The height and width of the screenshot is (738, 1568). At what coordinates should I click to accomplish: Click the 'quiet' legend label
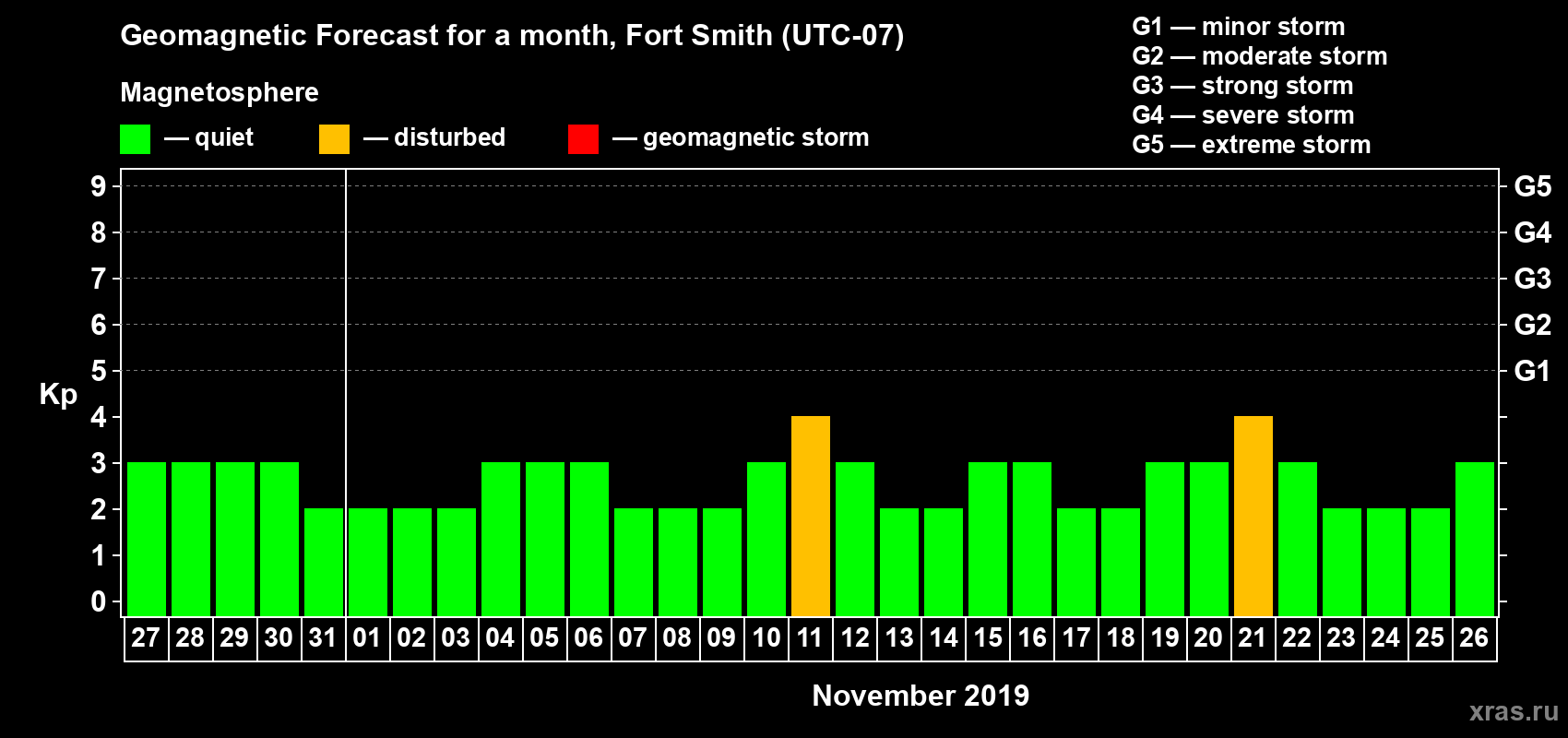coord(224,137)
